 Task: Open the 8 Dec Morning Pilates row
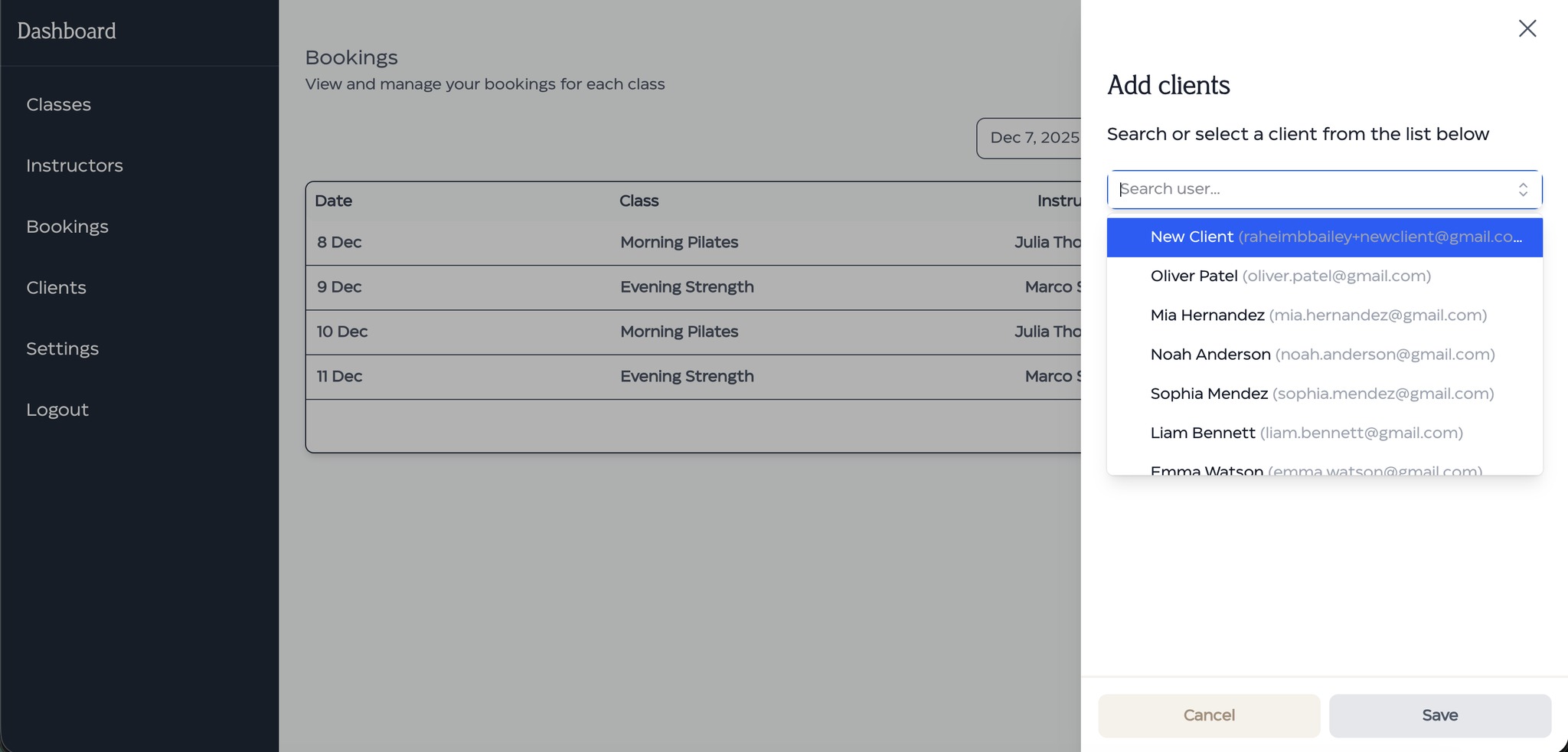coord(678,243)
